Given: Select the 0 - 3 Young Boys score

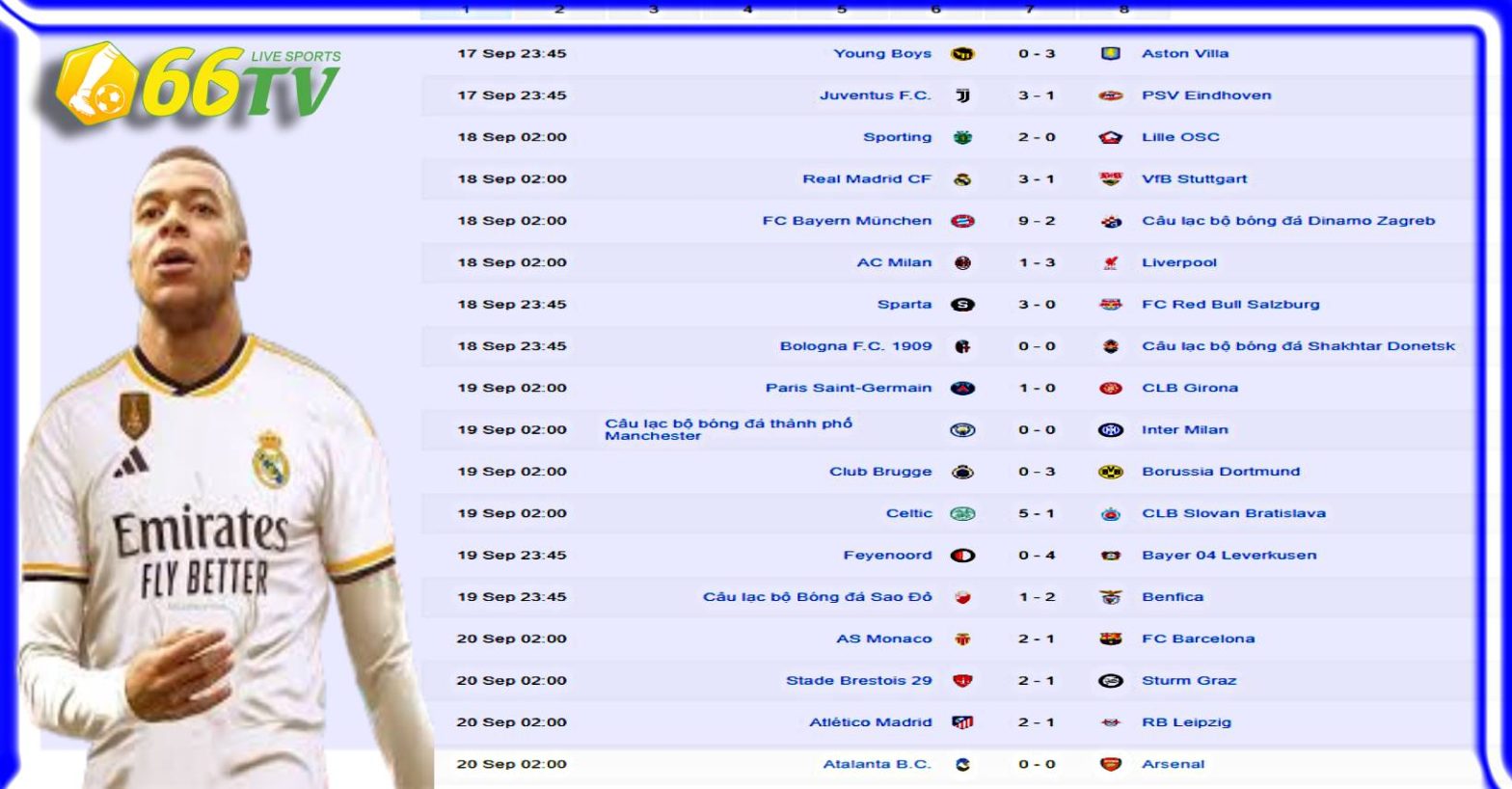Looking at the screenshot, I should click(1037, 54).
